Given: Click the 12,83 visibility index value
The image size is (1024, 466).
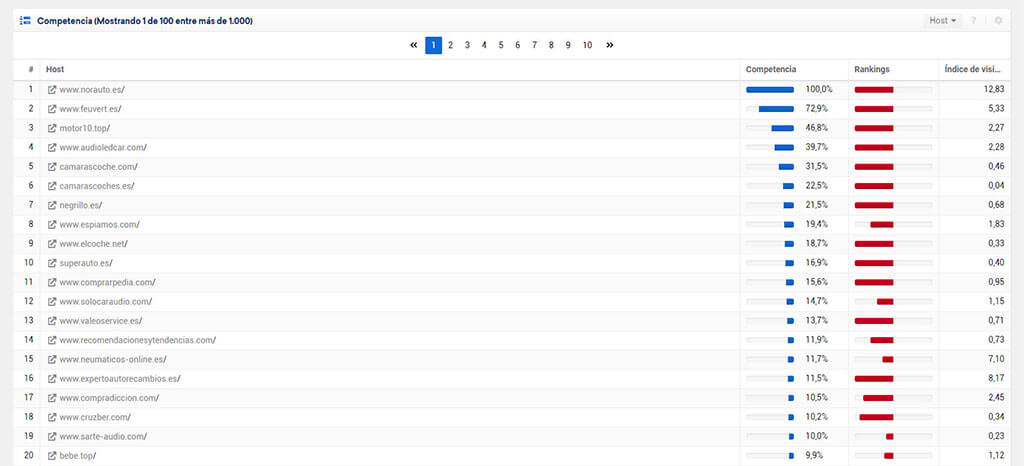Looking at the screenshot, I should click(993, 89).
